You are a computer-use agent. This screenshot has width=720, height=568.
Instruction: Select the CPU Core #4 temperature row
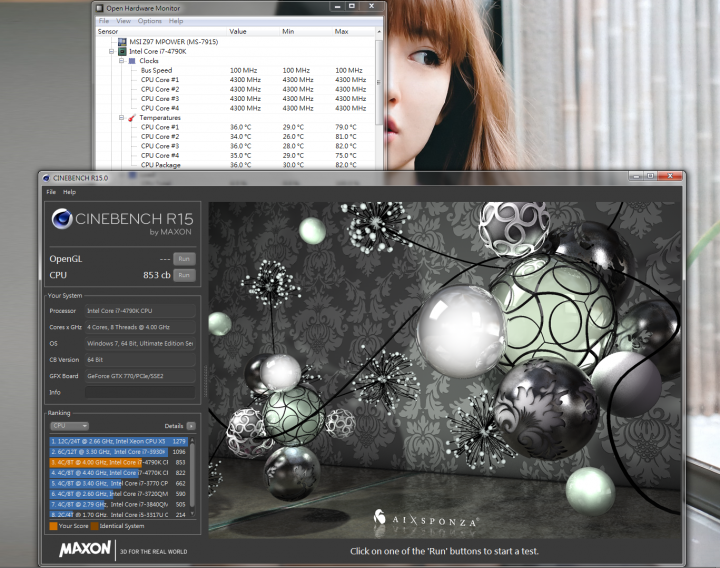(x=235, y=156)
